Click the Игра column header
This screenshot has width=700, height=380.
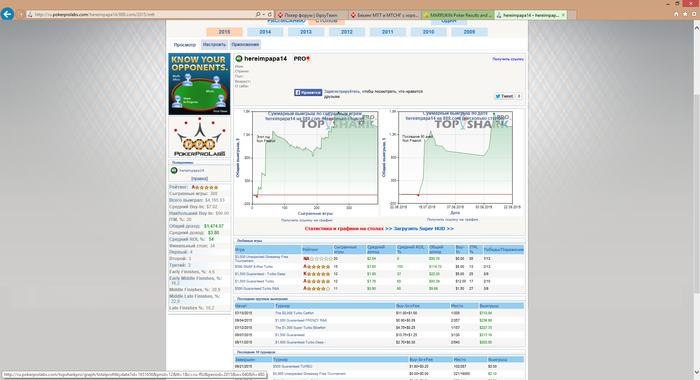pos(268,250)
